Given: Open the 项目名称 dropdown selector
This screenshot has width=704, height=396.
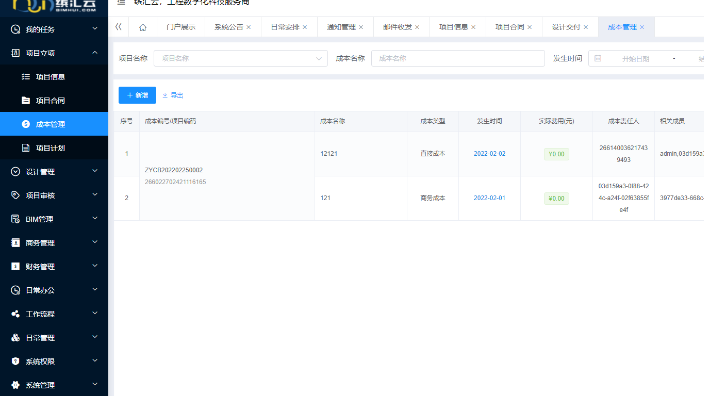Looking at the screenshot, I should click(x=240, y=58).
